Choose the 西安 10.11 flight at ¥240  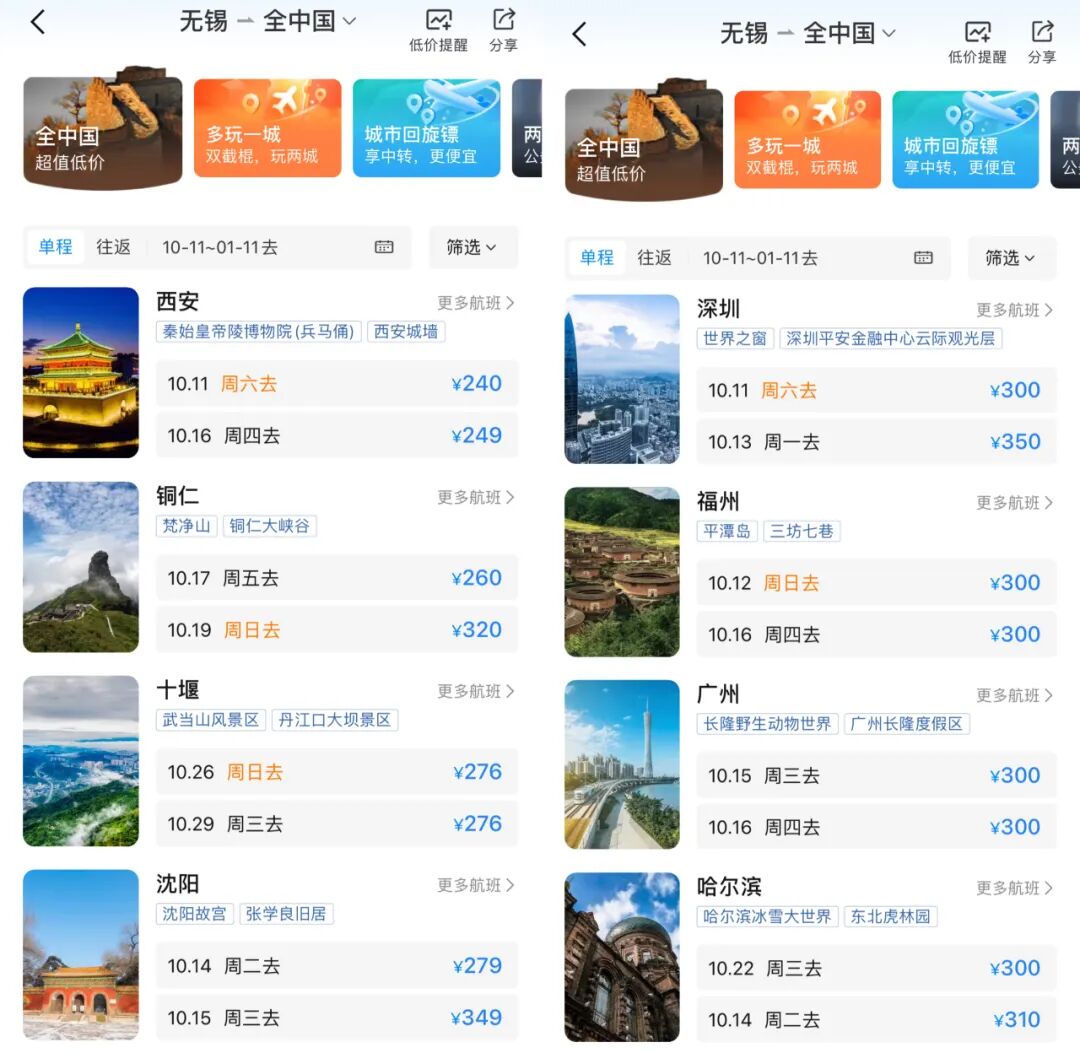pyautogui.click(x=337, y=384)
